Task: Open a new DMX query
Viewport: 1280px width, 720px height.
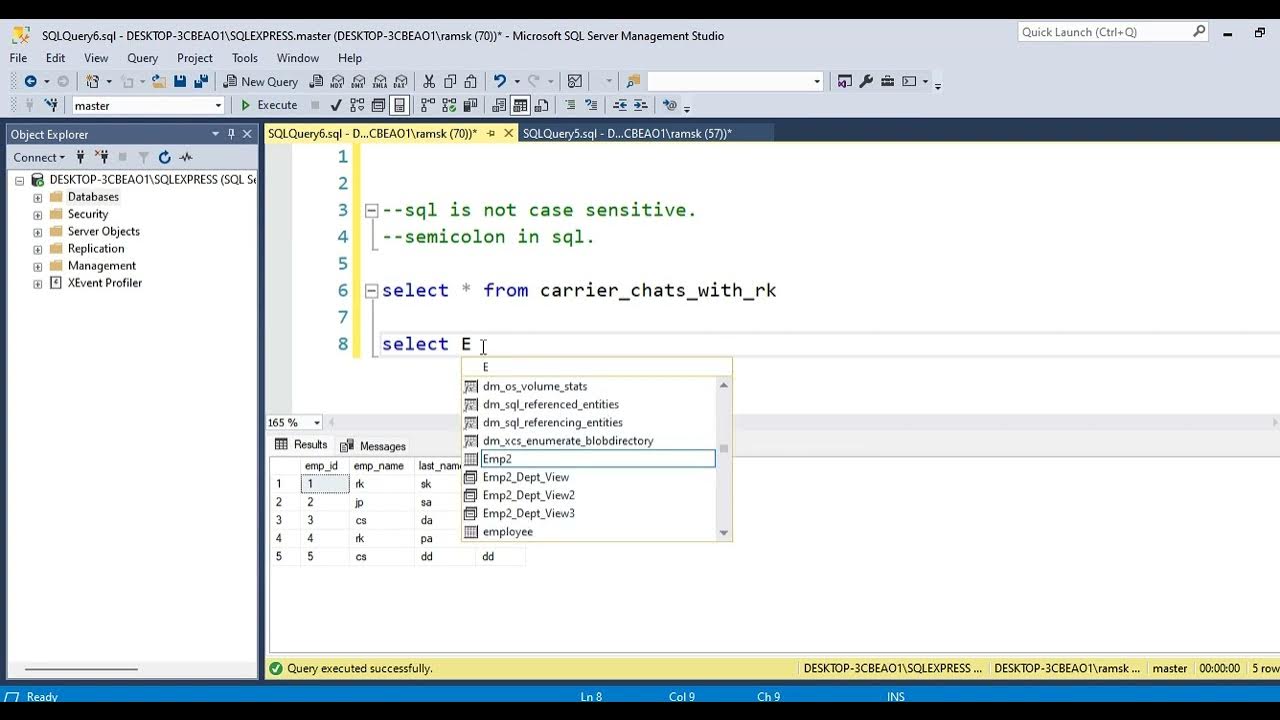Action: pos(358,81)
